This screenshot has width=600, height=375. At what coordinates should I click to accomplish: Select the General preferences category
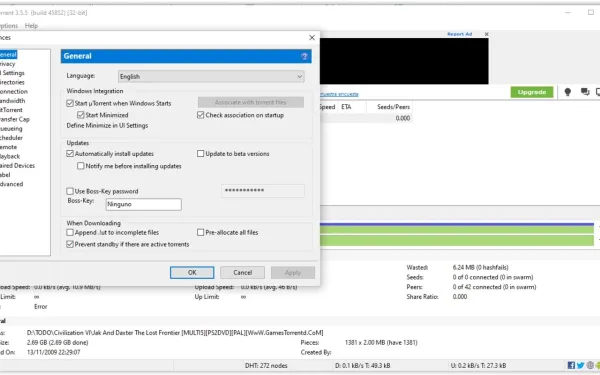8,54
